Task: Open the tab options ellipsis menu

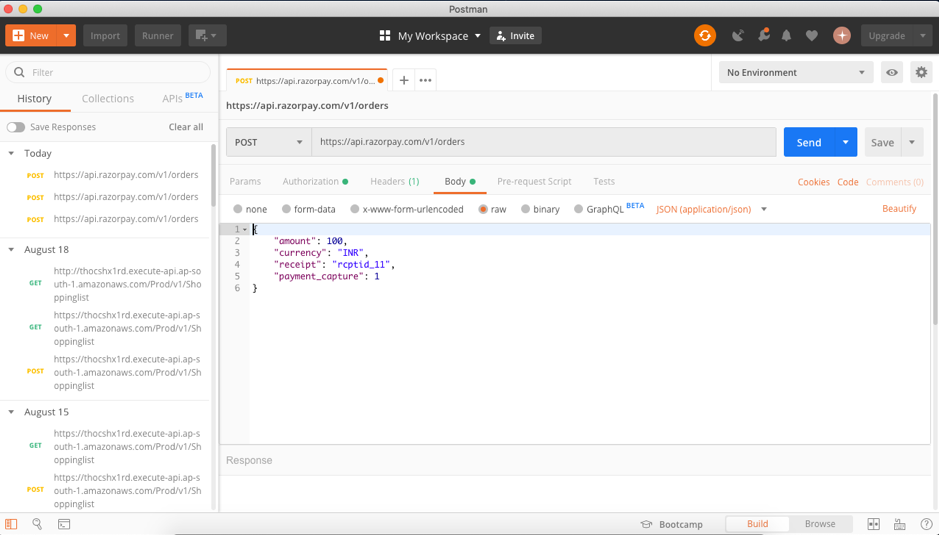Action: pos(425,80)
